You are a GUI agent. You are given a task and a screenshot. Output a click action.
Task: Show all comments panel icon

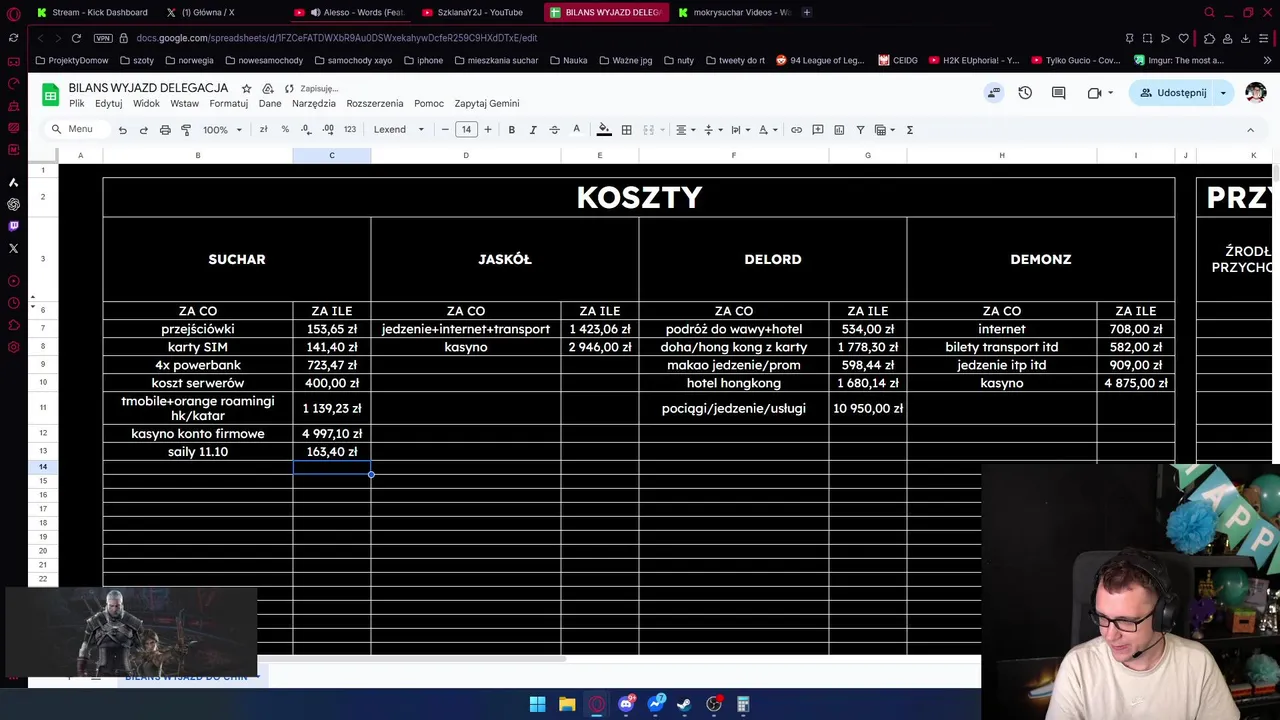(x=1058, y=93)
